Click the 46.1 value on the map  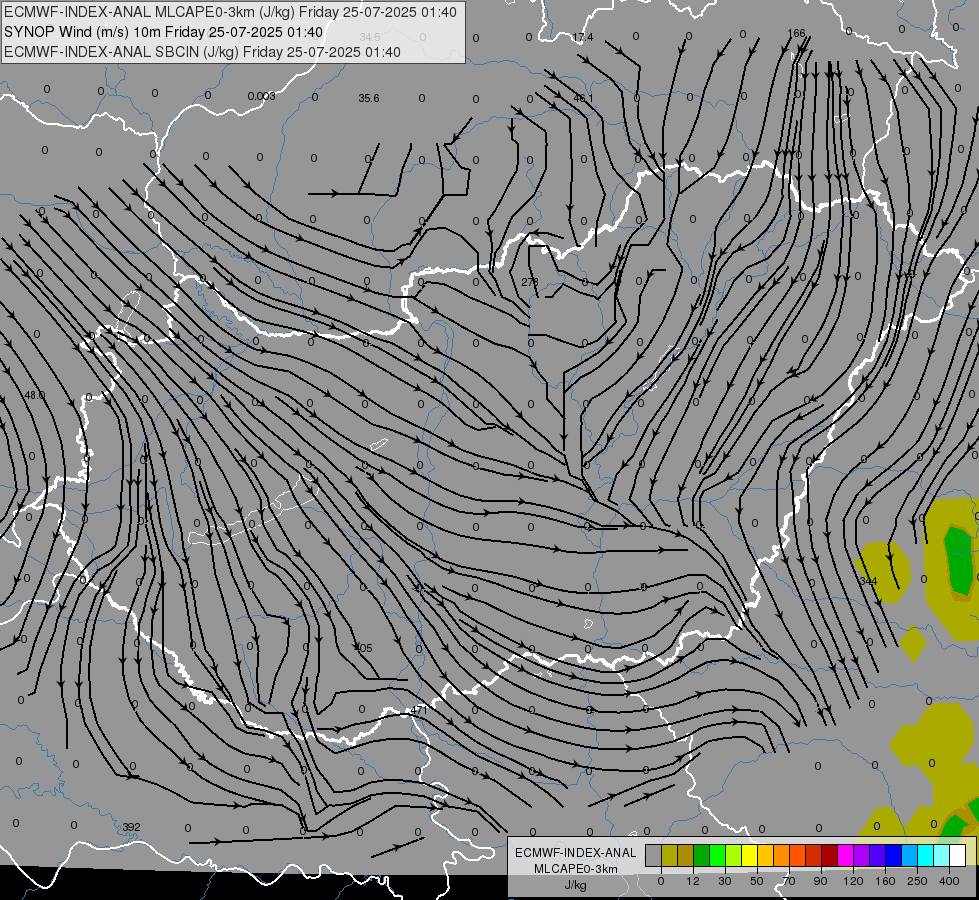pyautogui.click(x=583, y=99)
